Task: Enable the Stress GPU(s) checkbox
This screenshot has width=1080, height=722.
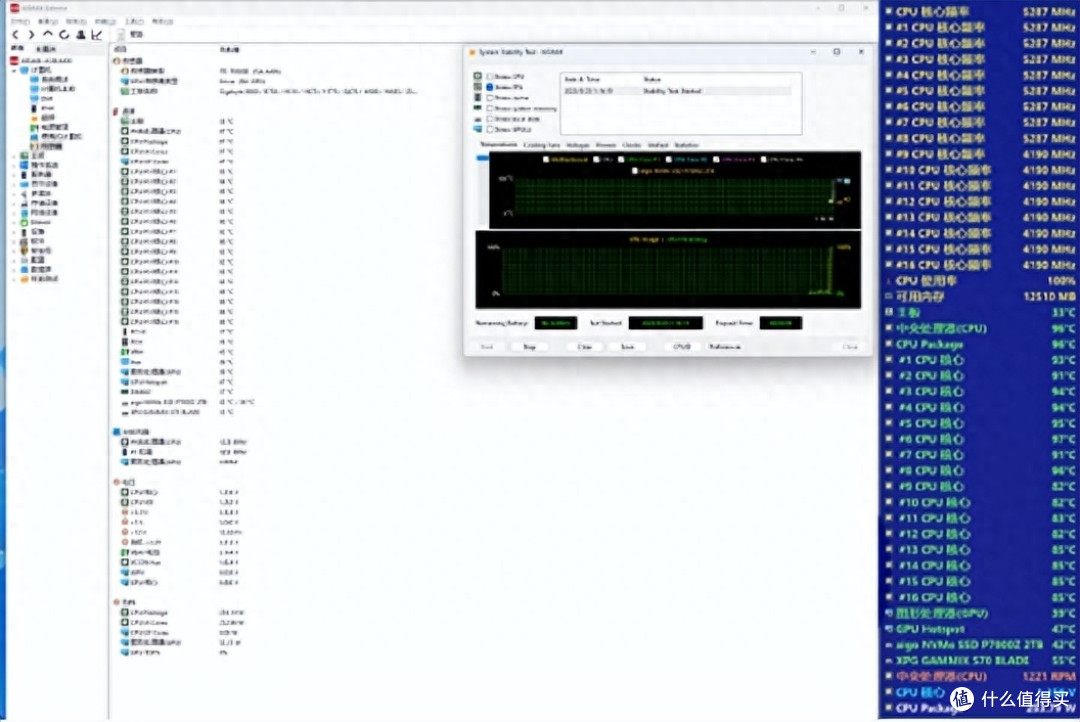Action: [x=490, y=129]
